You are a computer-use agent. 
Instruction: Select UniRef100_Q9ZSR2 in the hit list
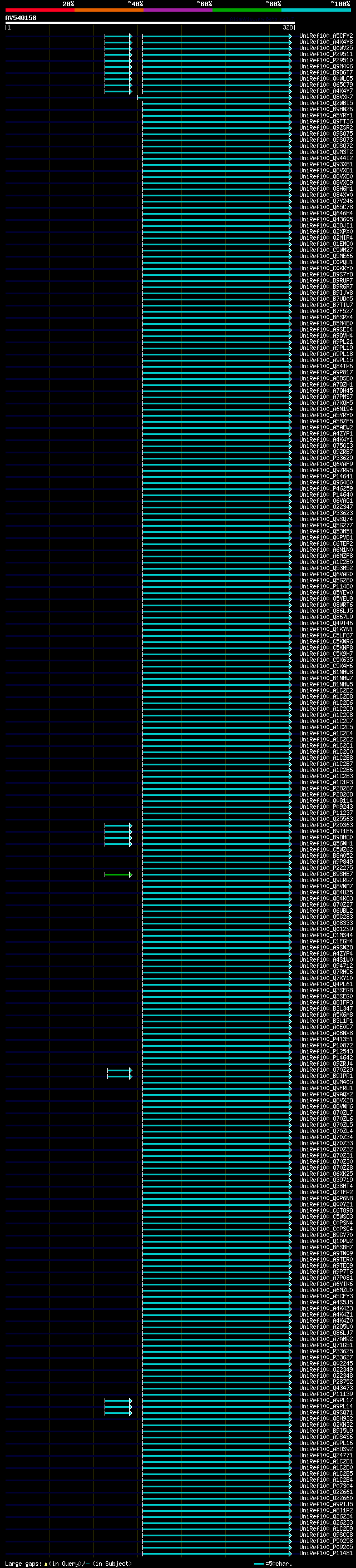coord(326,128)
